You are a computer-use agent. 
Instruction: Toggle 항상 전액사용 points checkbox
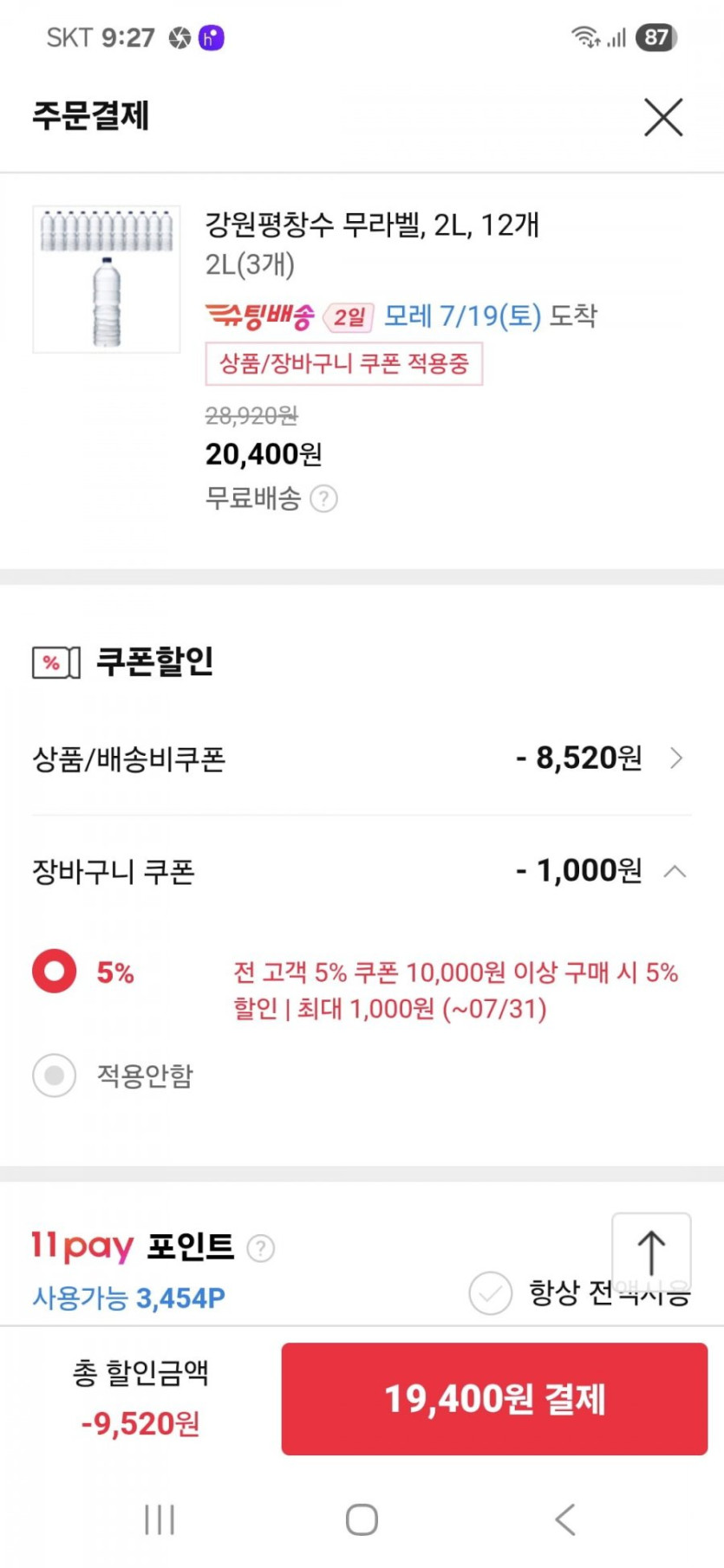[x=491, y=1294]
